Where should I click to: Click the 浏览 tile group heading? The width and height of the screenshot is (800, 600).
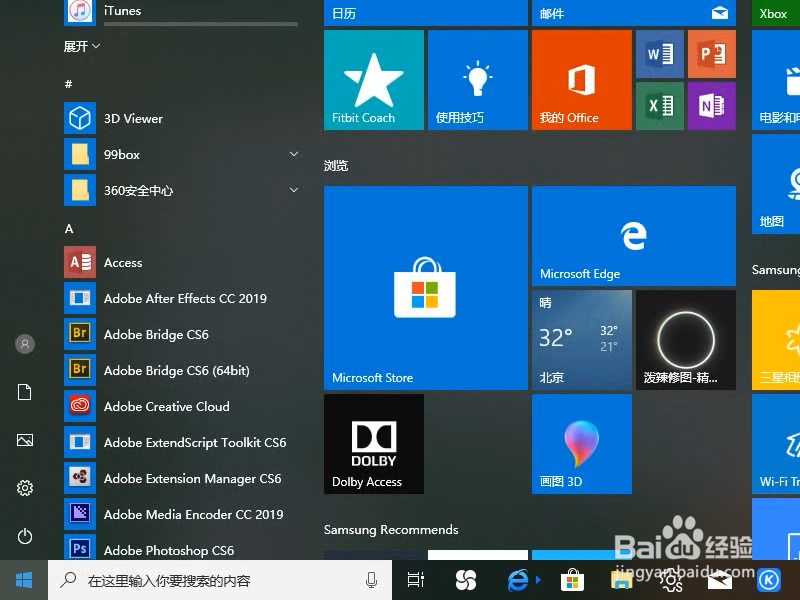336,165
